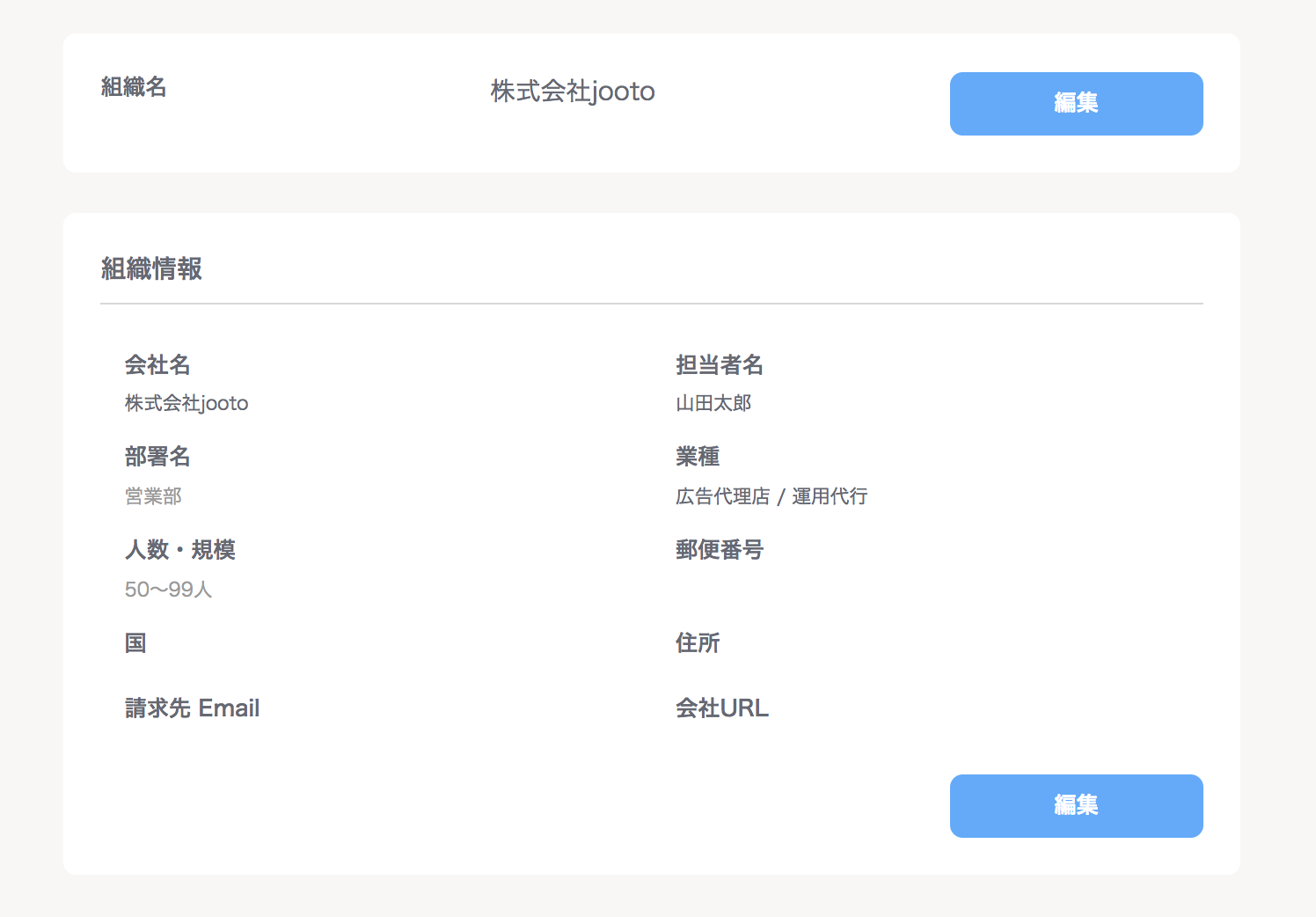
Task: Click the 山田太郎 contact name value
Action: pyautogui.click(x=713, y=403)
